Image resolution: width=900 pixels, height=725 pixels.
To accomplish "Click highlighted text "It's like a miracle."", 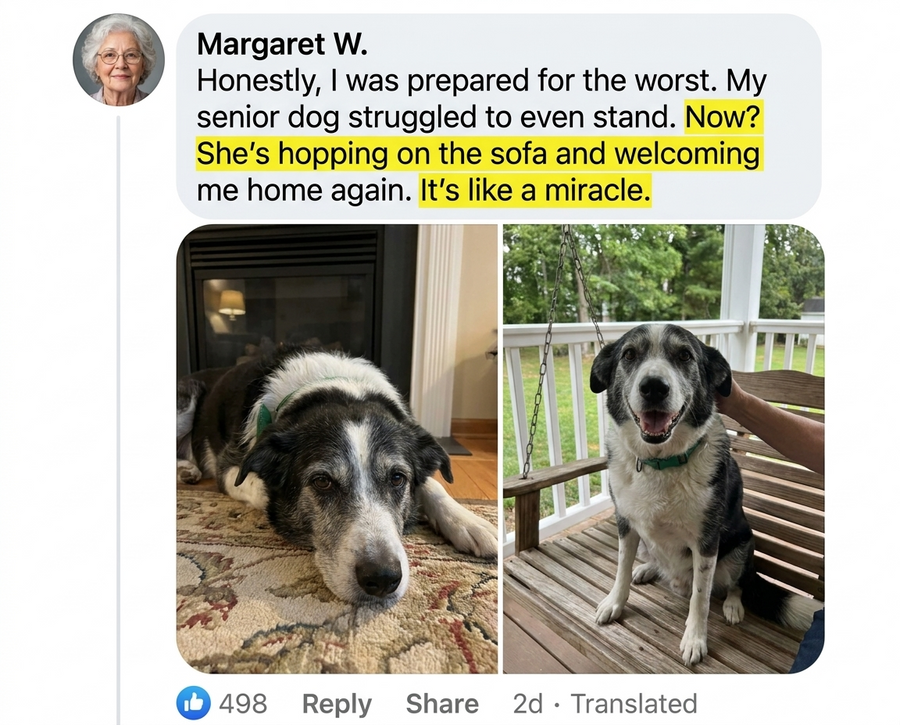I will click(x=535, y=191).
